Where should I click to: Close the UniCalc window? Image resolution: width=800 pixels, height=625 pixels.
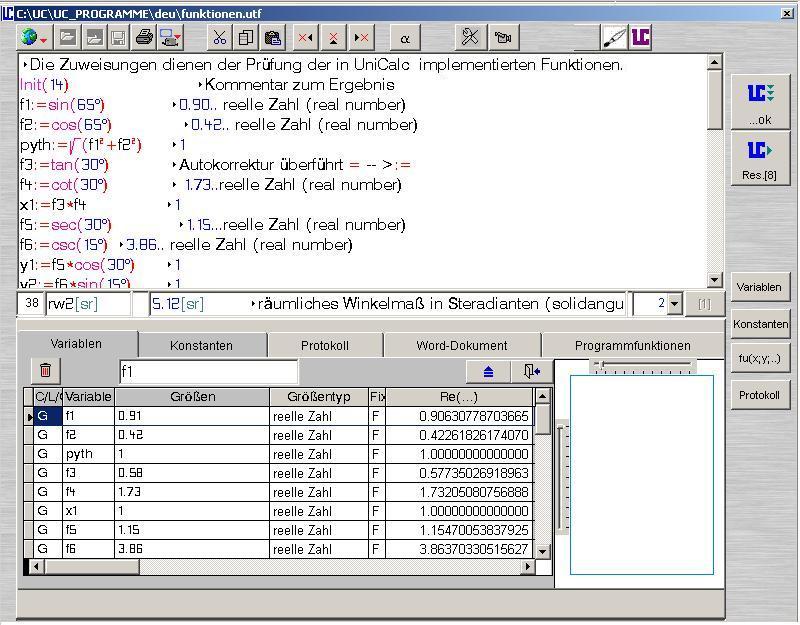coord(787,14)
